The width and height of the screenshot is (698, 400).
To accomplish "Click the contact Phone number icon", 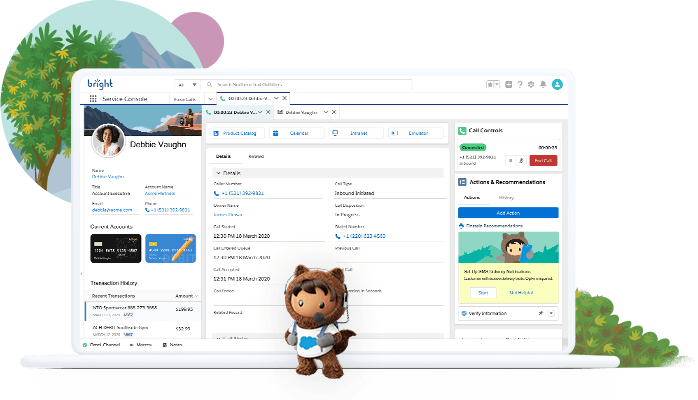I will click(x=147, y=210).
